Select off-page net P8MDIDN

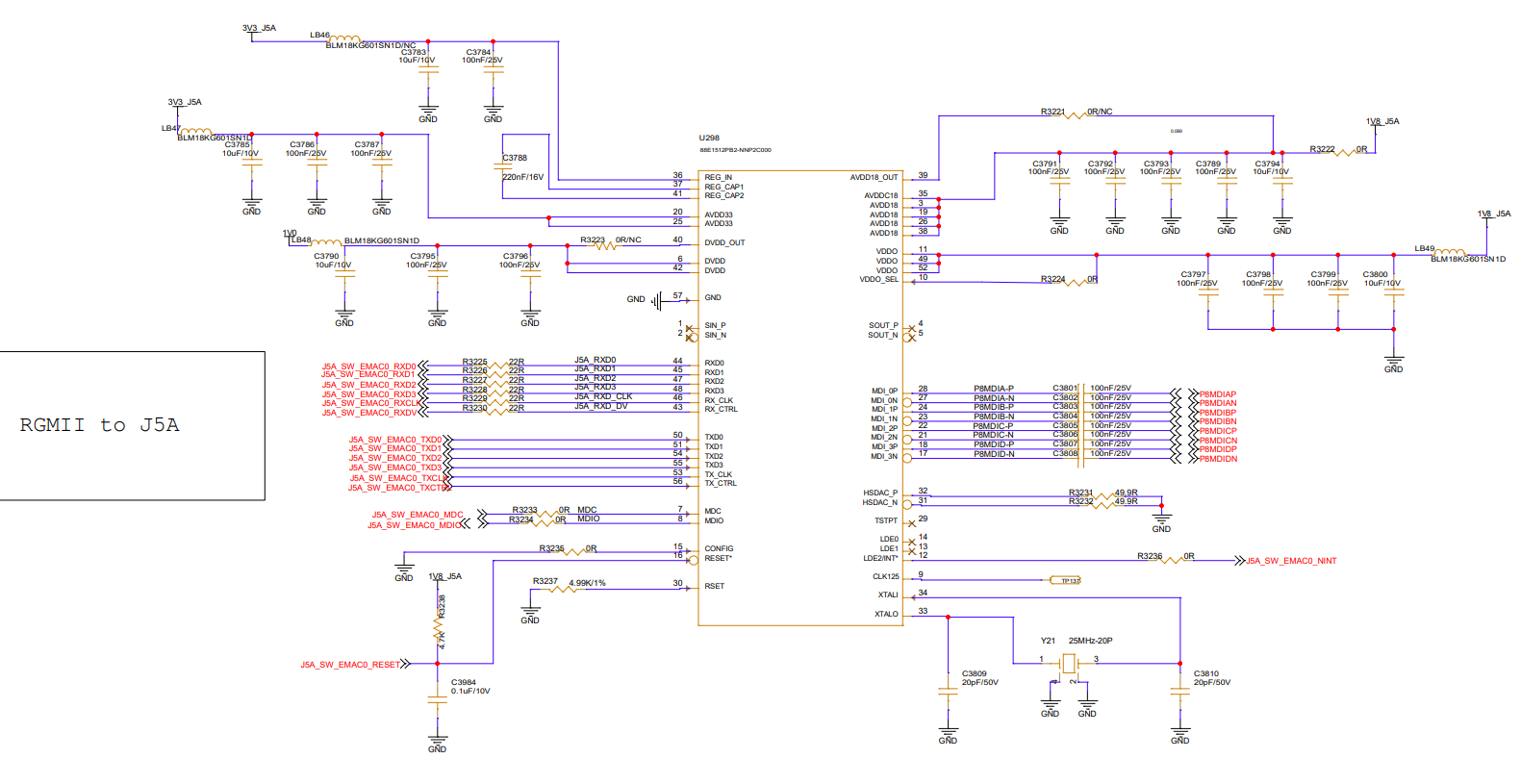click(x=1218, y=459)
